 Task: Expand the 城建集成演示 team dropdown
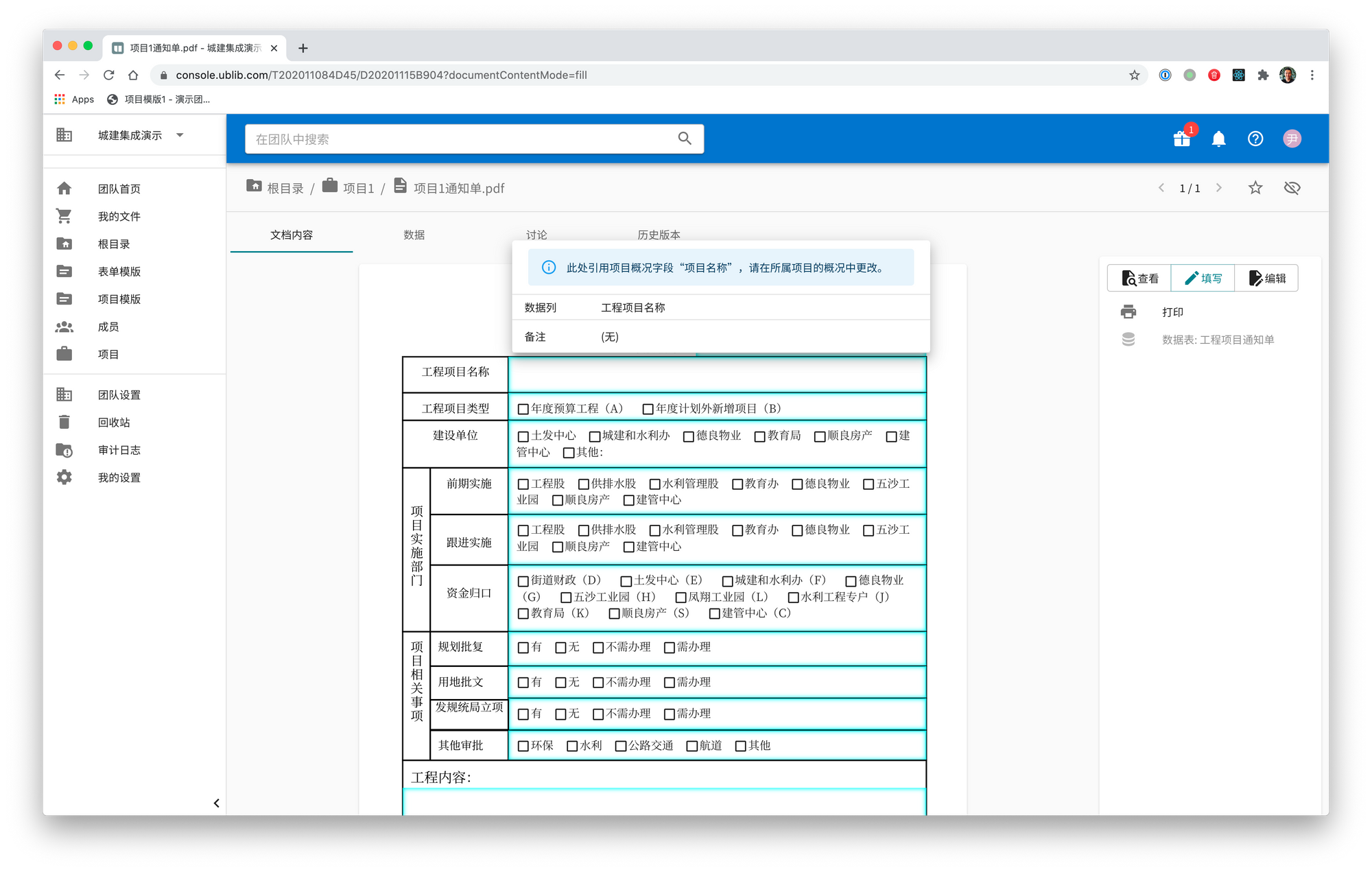click(180, 135)
